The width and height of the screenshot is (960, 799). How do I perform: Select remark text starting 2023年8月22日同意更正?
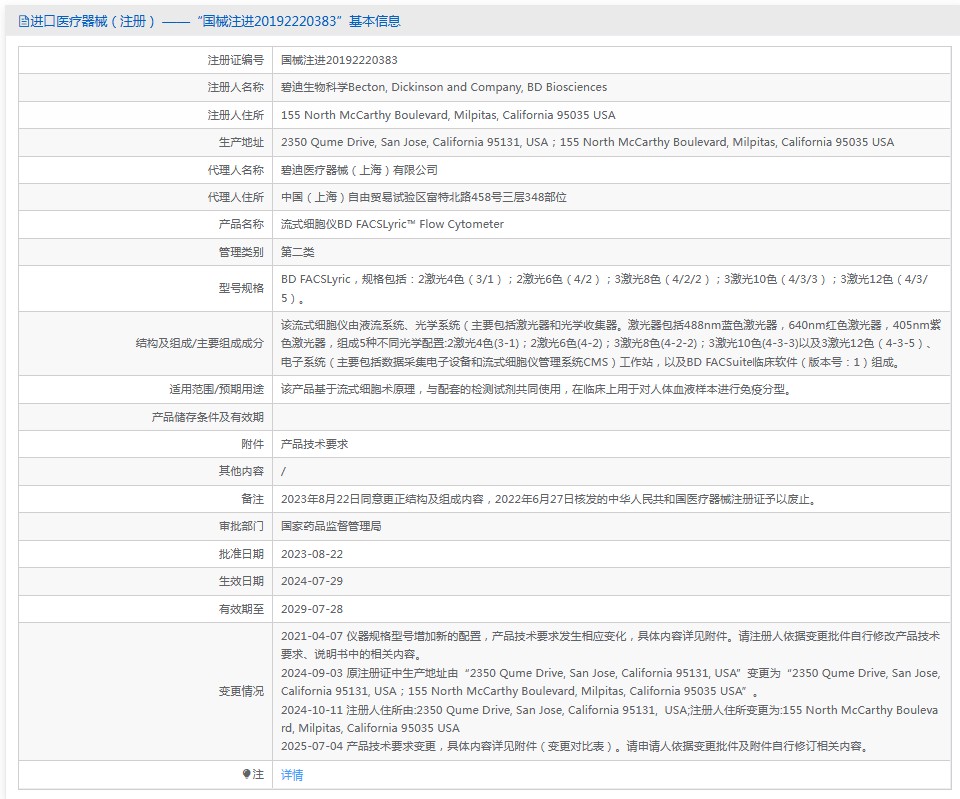click(550, 499)
